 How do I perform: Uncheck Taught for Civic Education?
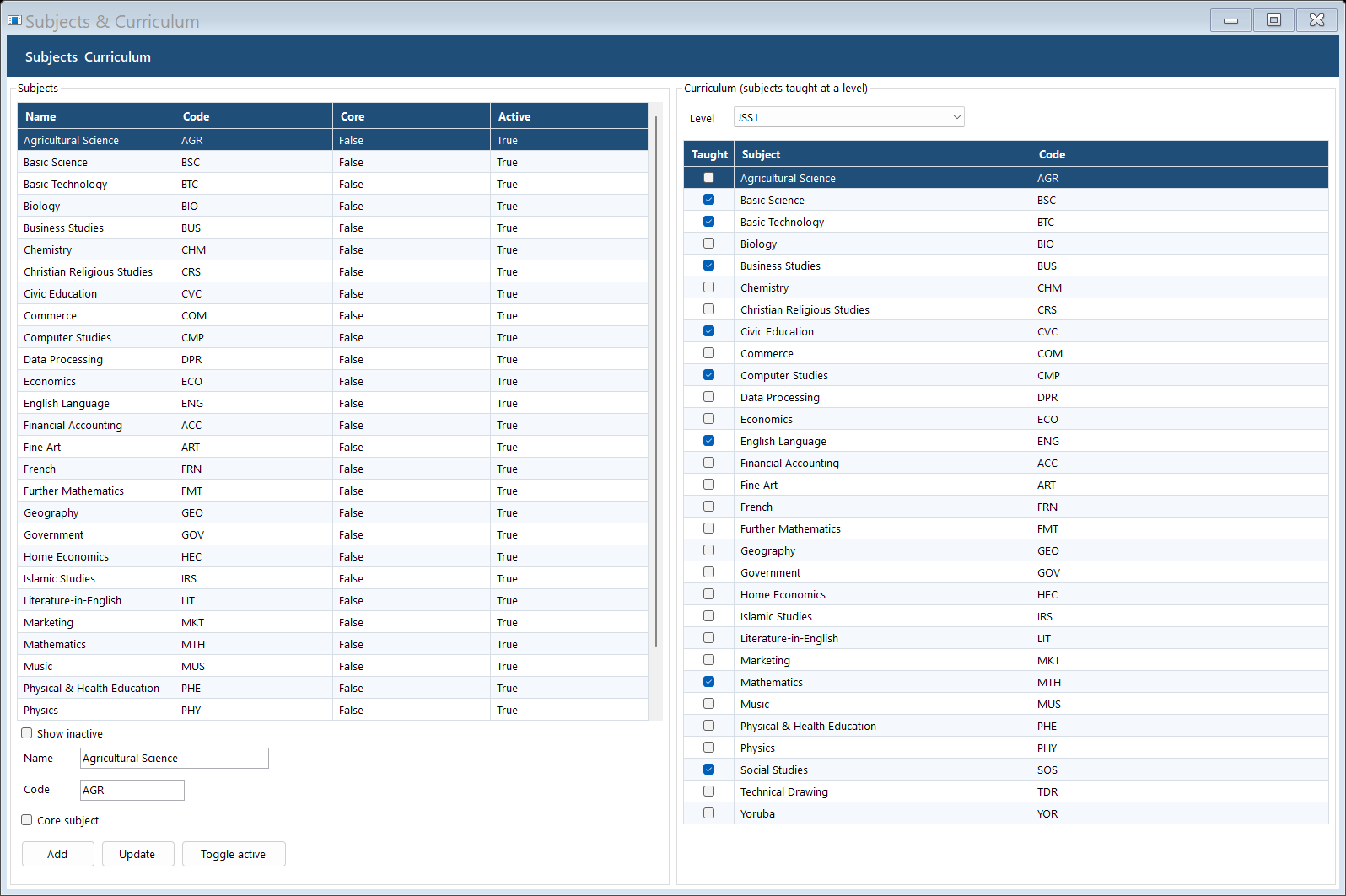(x=708, y=331)
